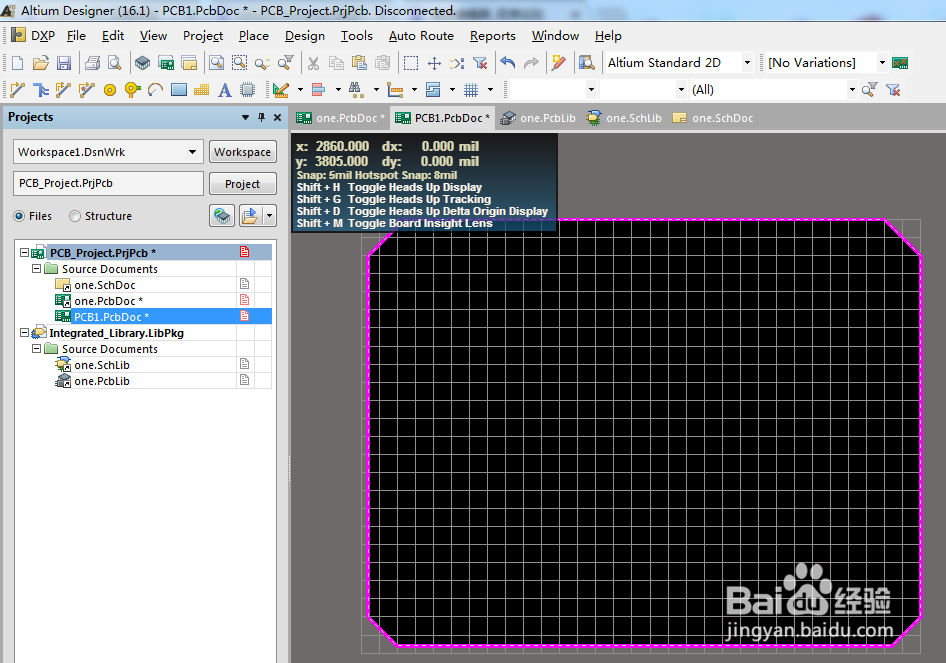Open the (All) filter dropdown
Screen dimensions: 946x663
tap(852, 90)
